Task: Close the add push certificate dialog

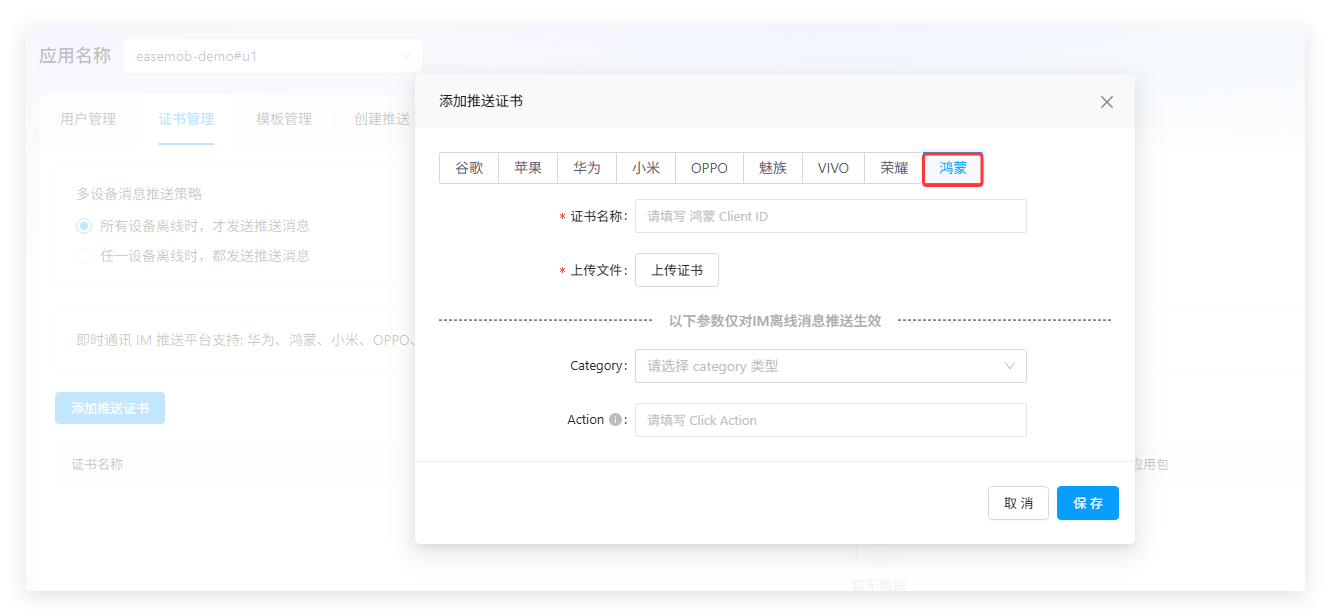Action: point(1106,102)
